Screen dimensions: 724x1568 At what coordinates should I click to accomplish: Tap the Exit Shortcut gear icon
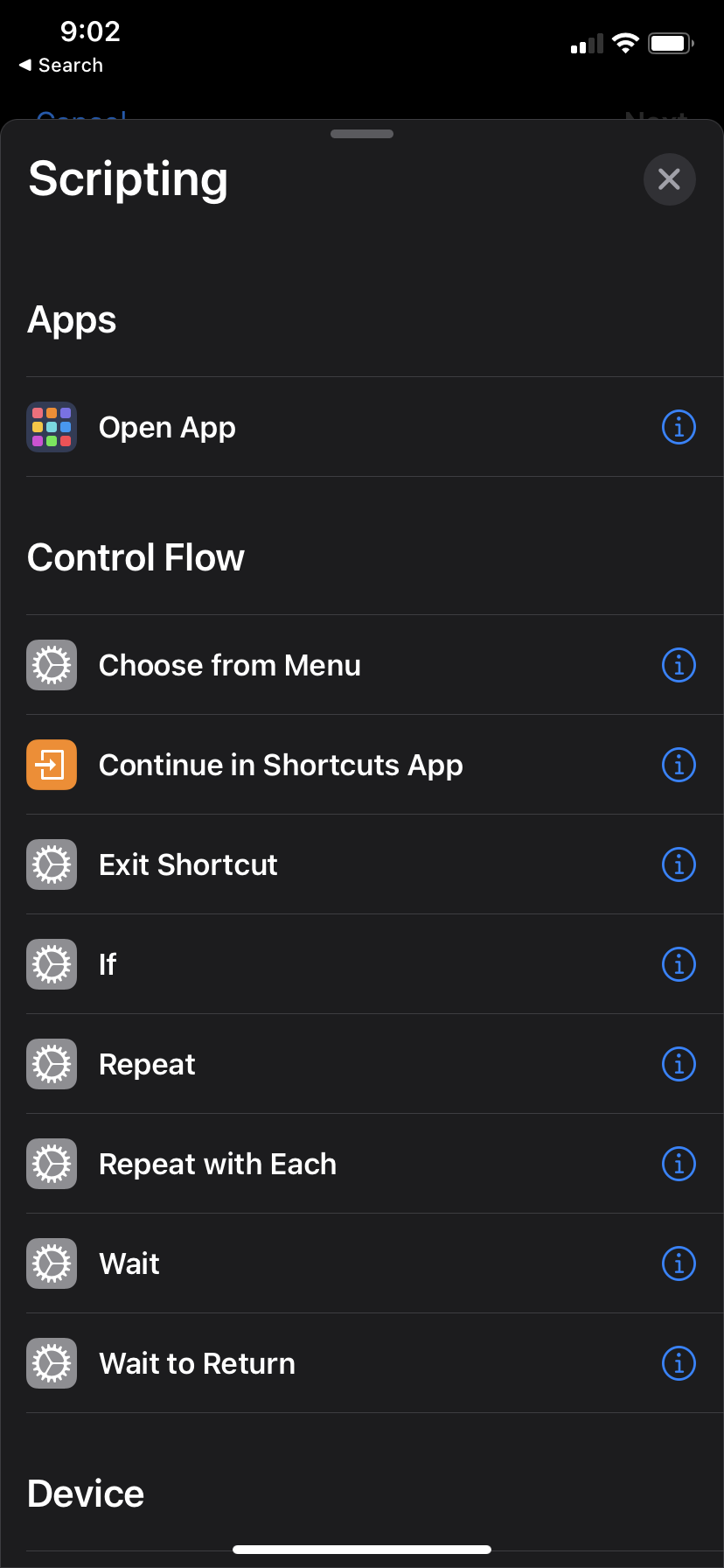coord(52,864)
